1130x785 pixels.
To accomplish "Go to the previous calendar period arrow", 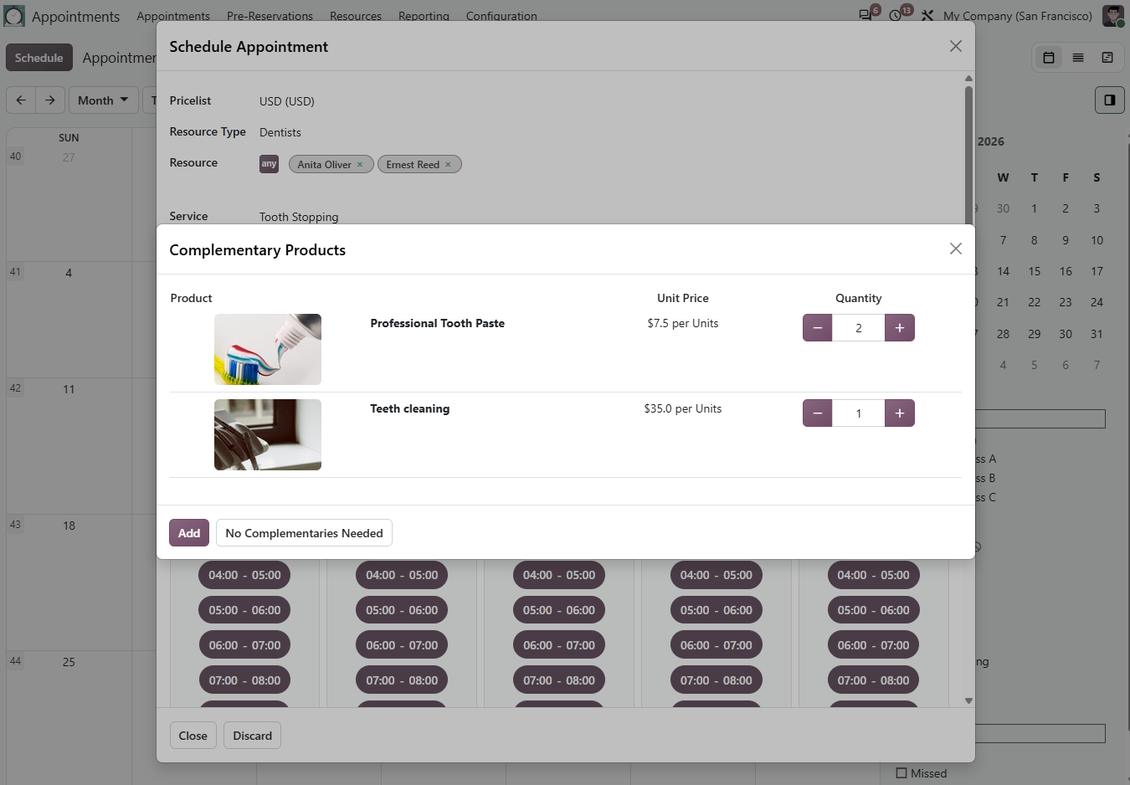I will pyautogui.click(x=21, y=100).
